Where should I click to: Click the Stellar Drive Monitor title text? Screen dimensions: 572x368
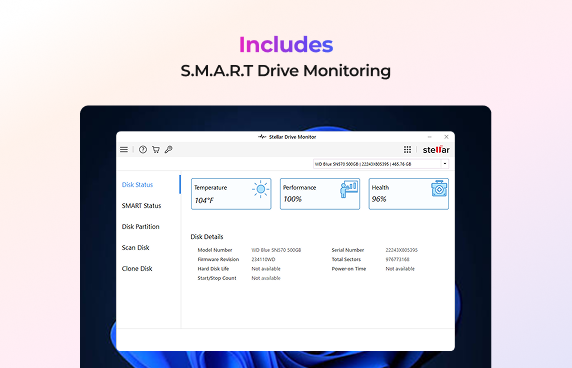[292, 137]
